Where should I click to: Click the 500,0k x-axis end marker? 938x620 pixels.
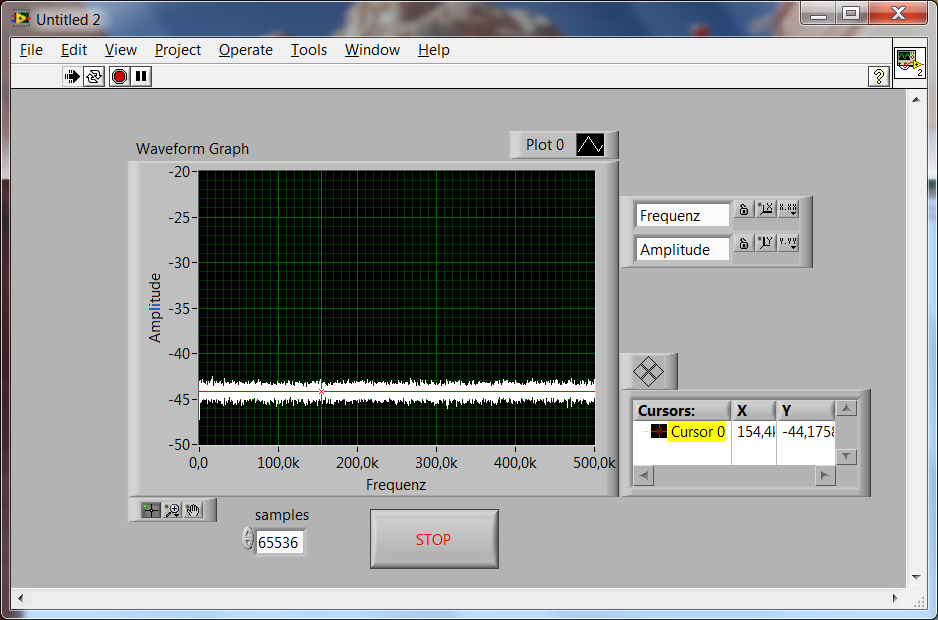point(595,463)
